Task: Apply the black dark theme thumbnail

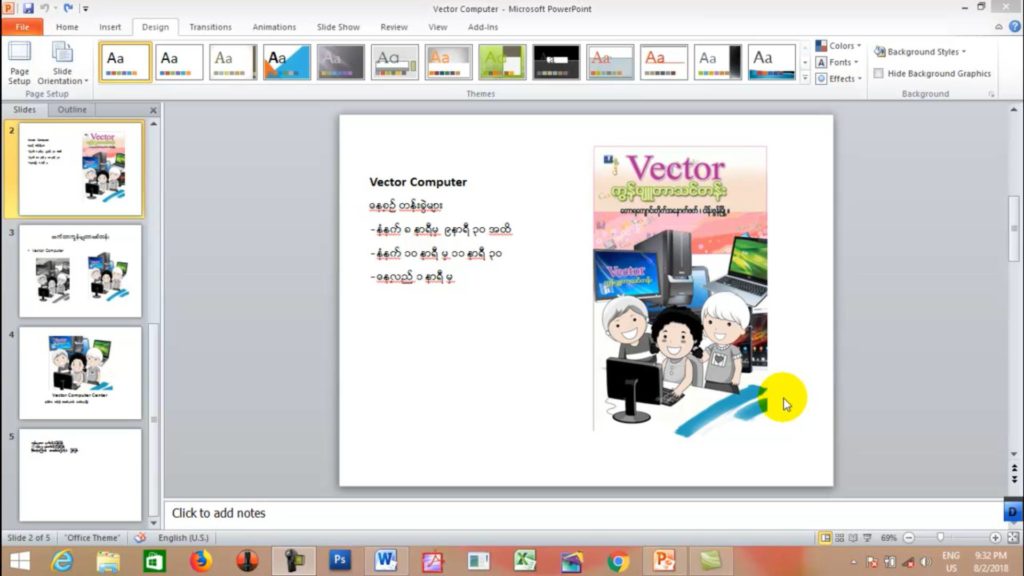Action: click(x=556, y=62)
